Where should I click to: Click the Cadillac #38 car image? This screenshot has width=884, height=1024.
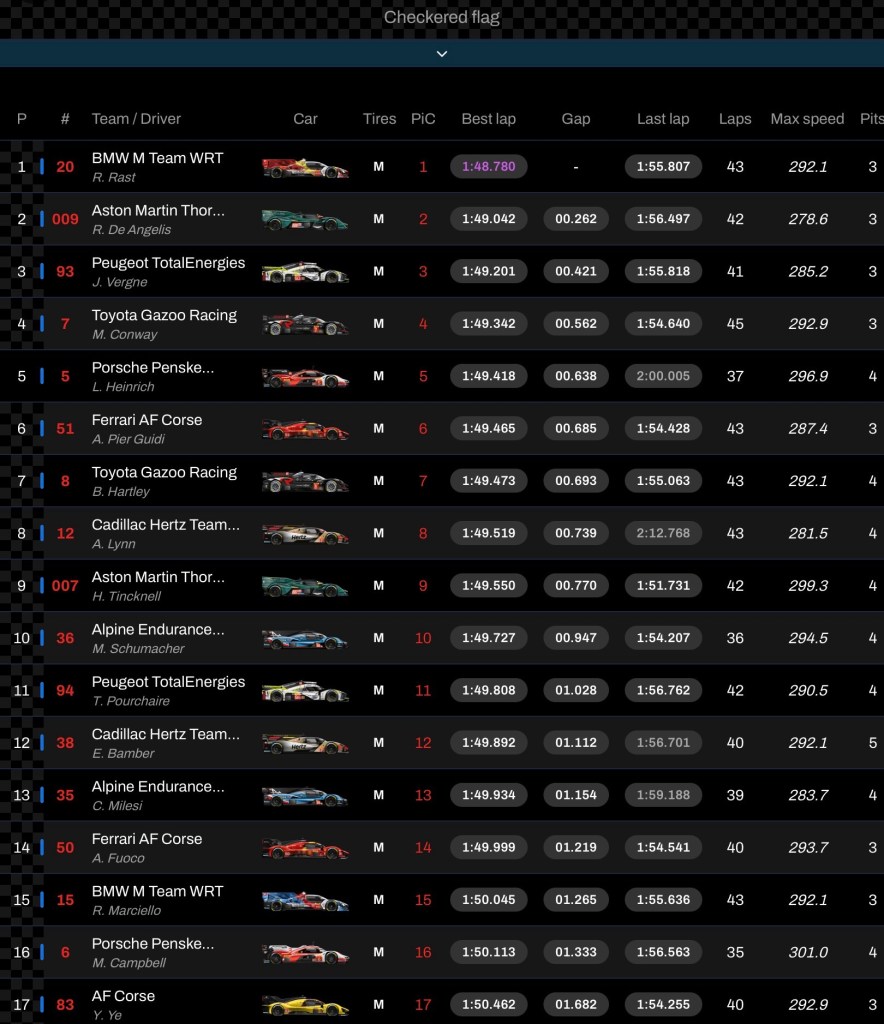305,743
